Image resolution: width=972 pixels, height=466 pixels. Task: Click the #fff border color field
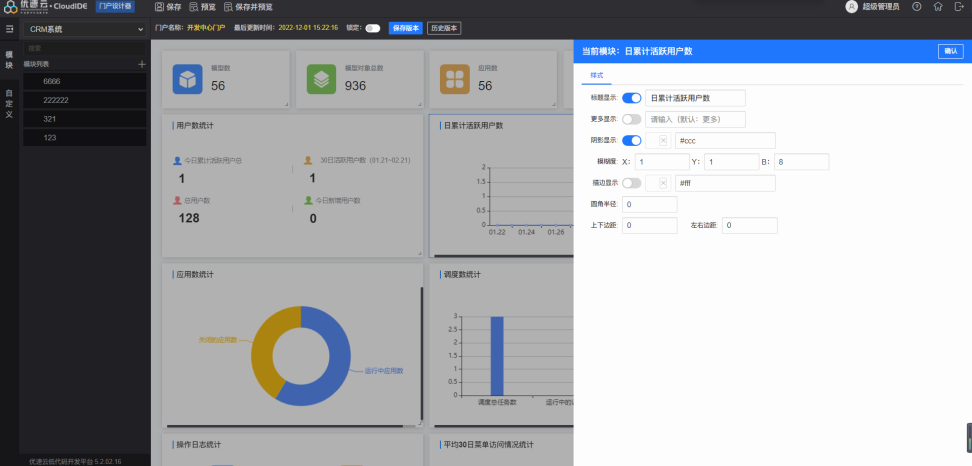point(725,183)
